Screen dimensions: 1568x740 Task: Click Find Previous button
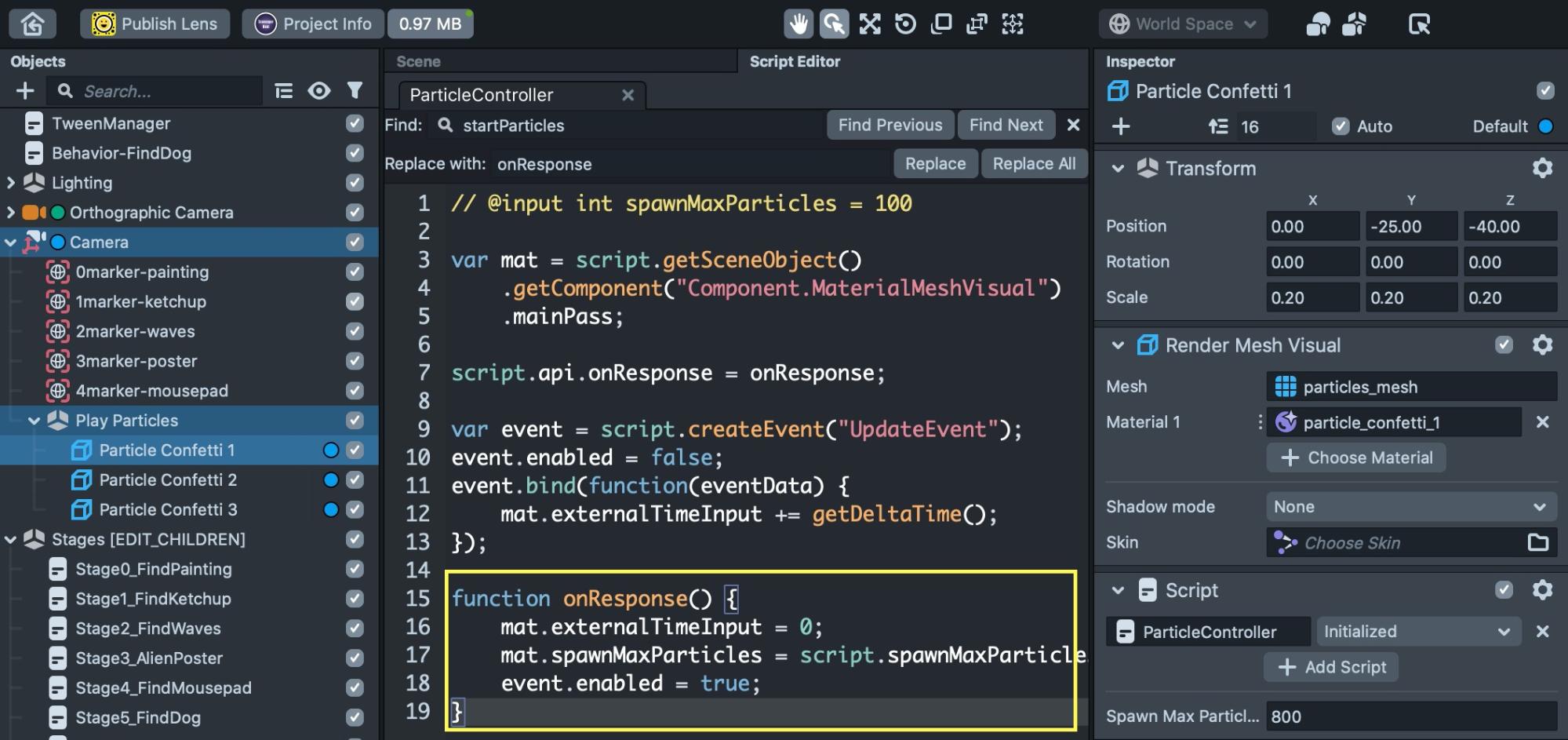[x=890, y=125]
